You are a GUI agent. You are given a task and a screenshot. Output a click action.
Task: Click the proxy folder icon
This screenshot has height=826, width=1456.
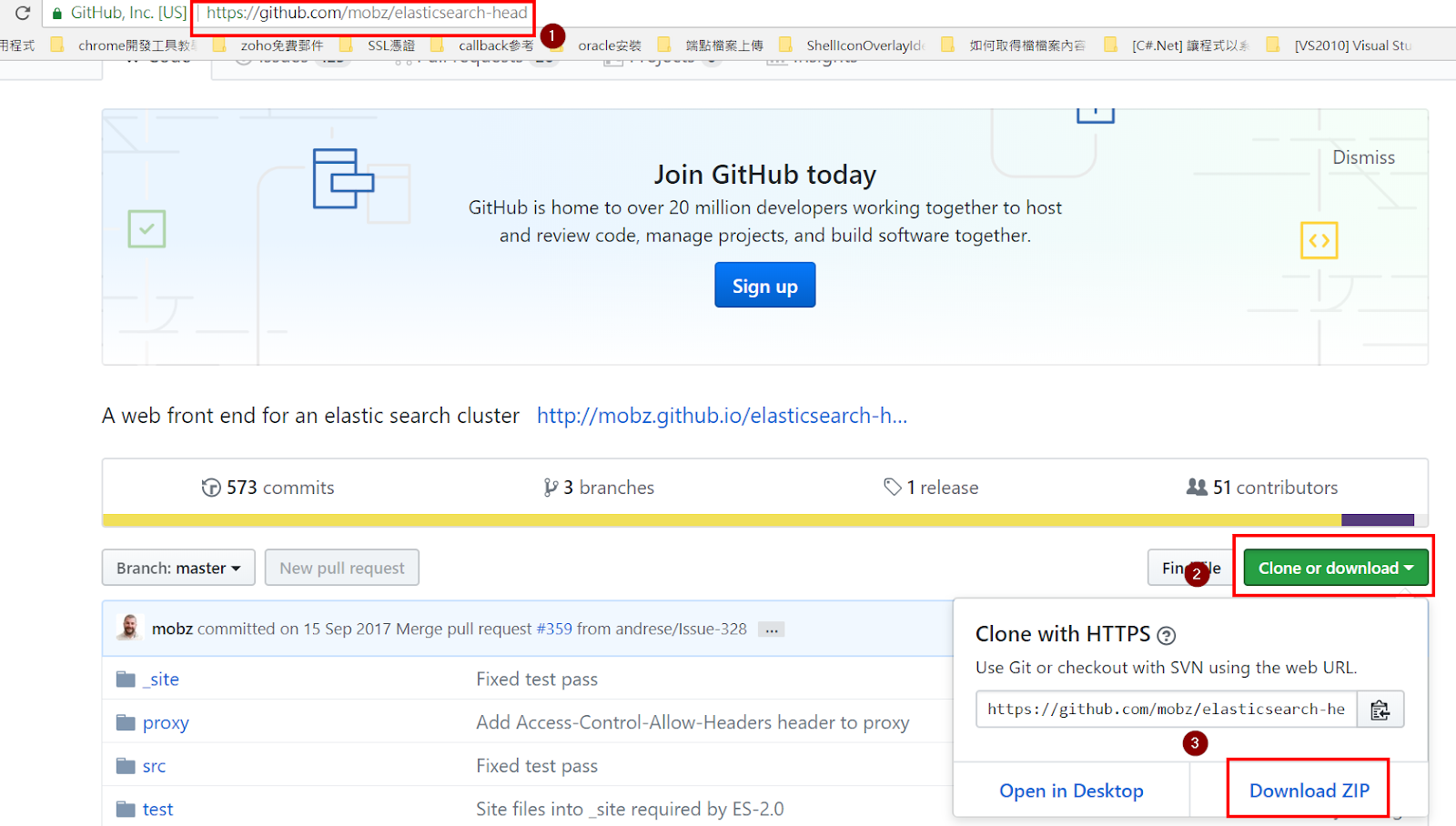coord(126,722)
